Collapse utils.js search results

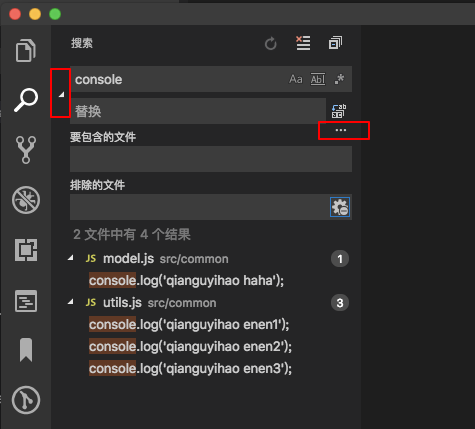(71, 302)
